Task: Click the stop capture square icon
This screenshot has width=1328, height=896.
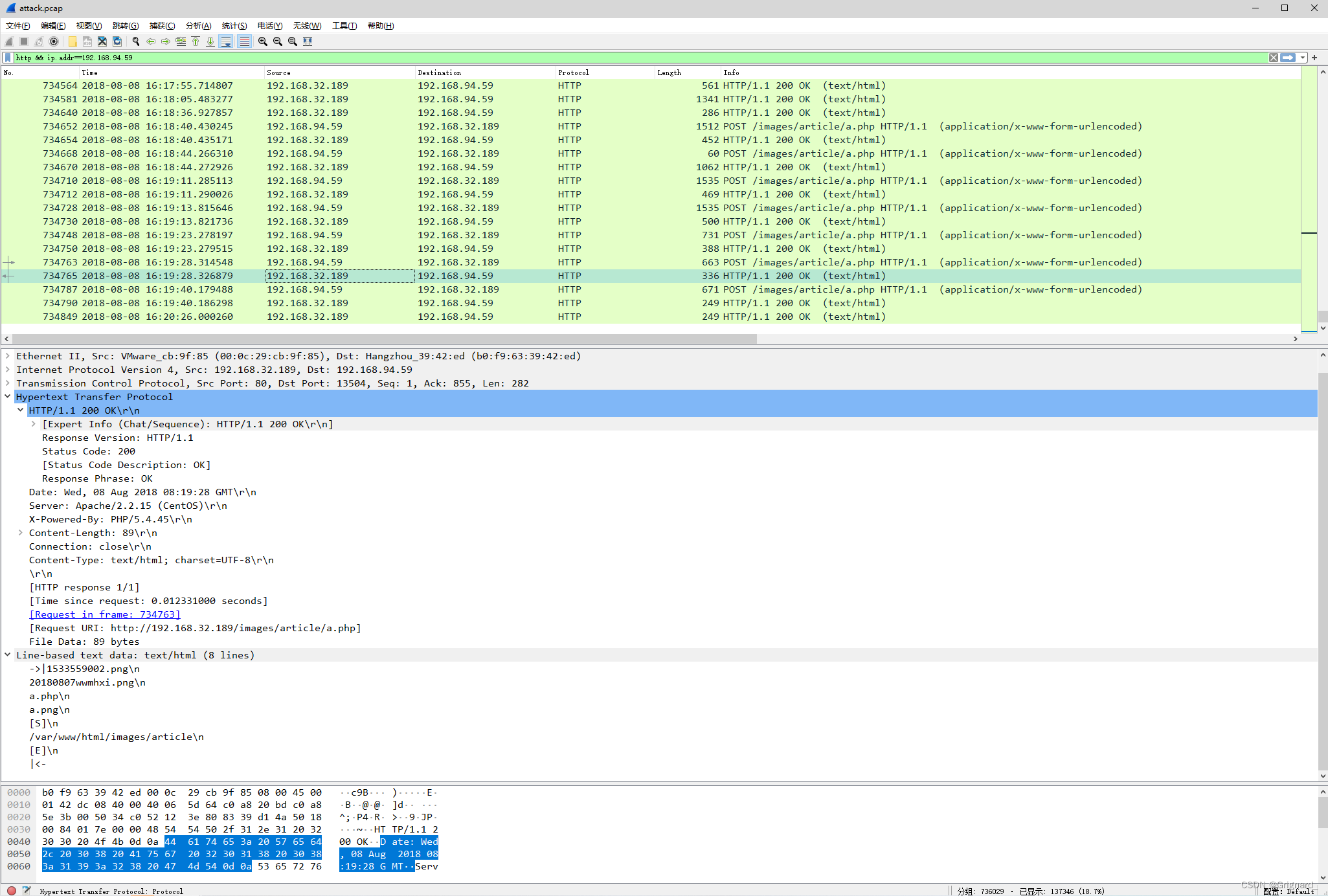Action: [24, 41]
